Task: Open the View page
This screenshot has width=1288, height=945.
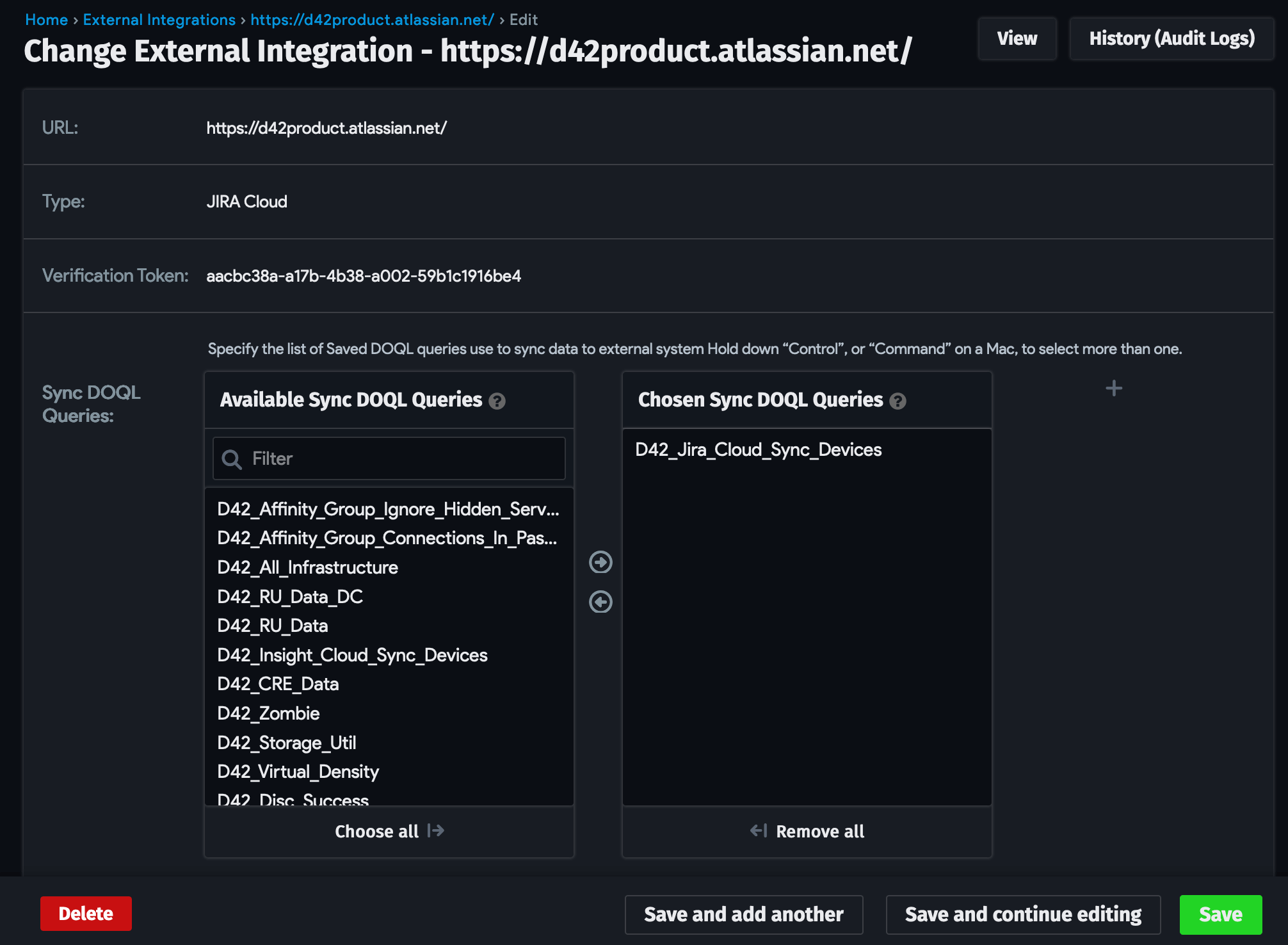Action: click(x=1017, y=38)
